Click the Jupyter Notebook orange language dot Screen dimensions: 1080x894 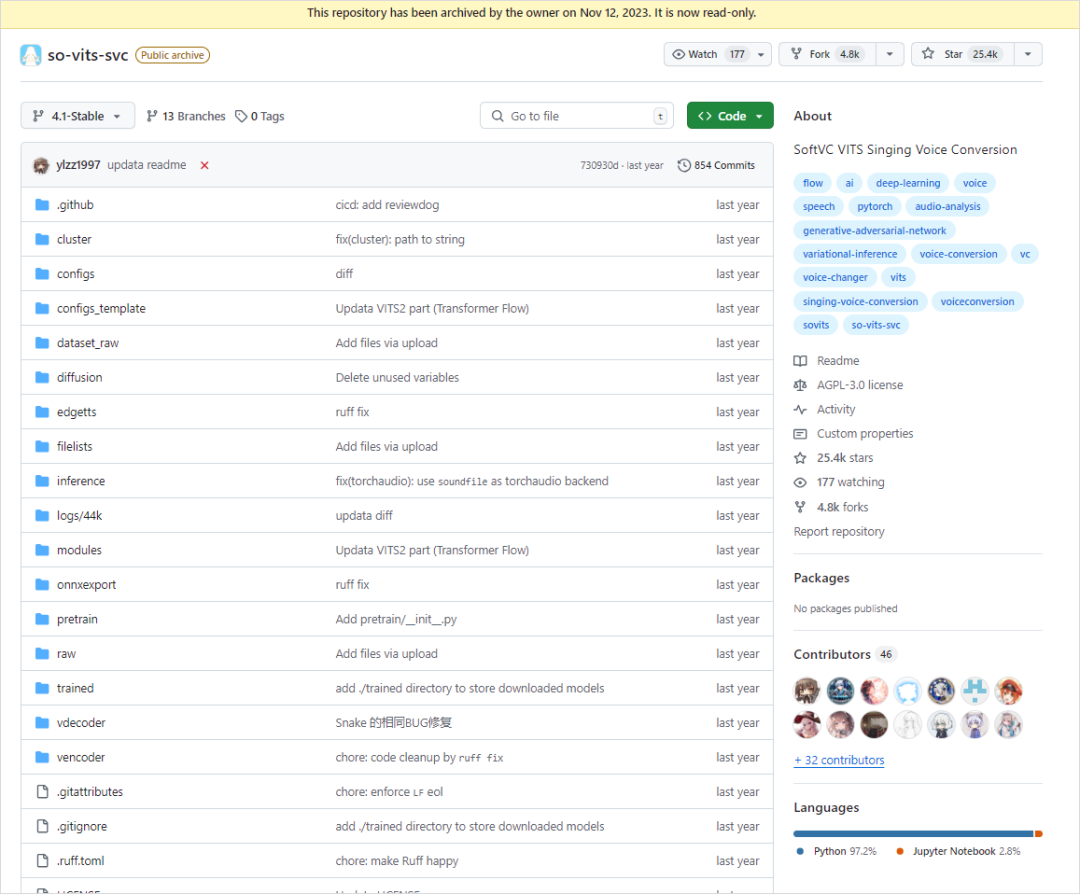click(900, 851)
